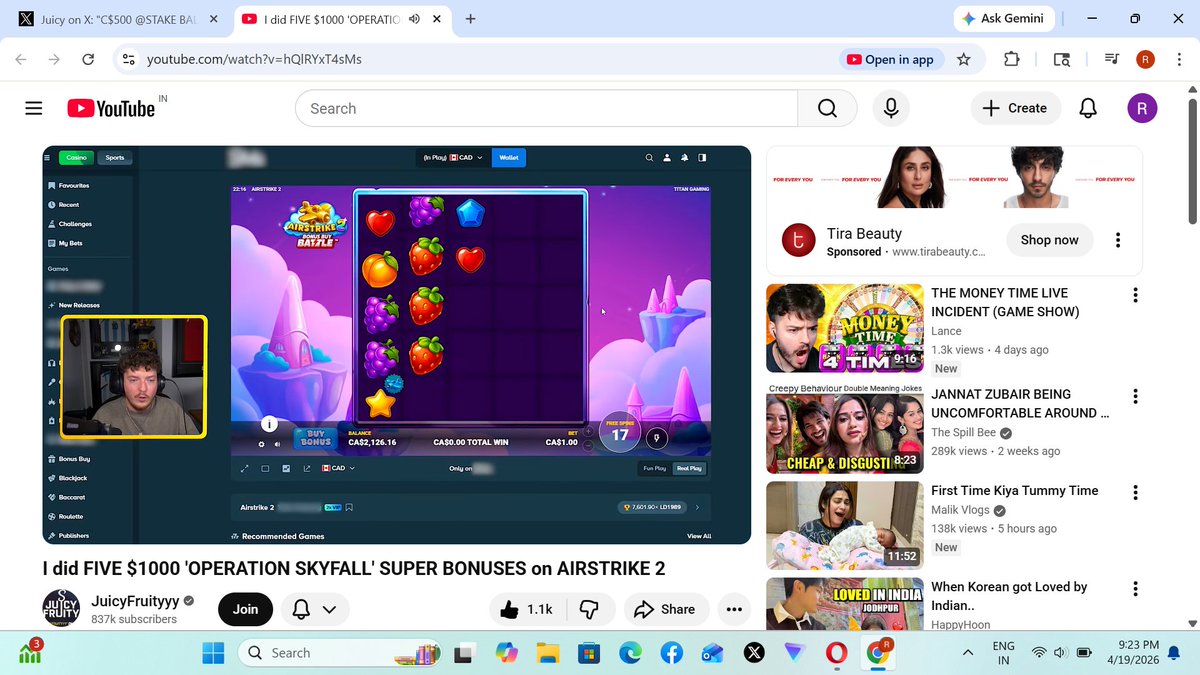Open the JANNAT ZUBAIR video thumbnail
The height and width of the screenshot is (675, 1200).
845,429
